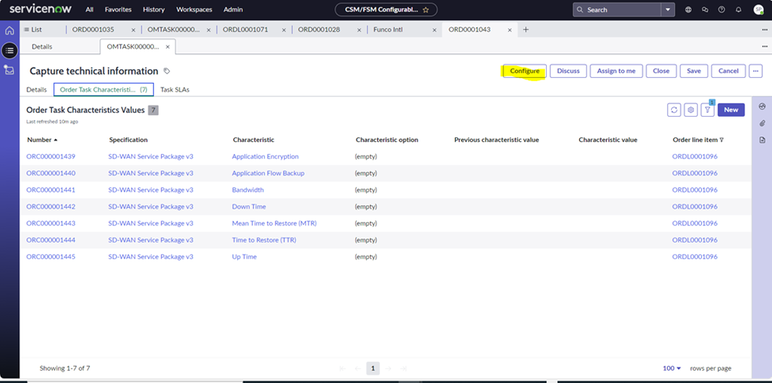Image resolution: width=772 pixels, height=383 pixels.
Task: Open ORDL0001096 in the Down Time row
Action: click(x=695, y=207)
